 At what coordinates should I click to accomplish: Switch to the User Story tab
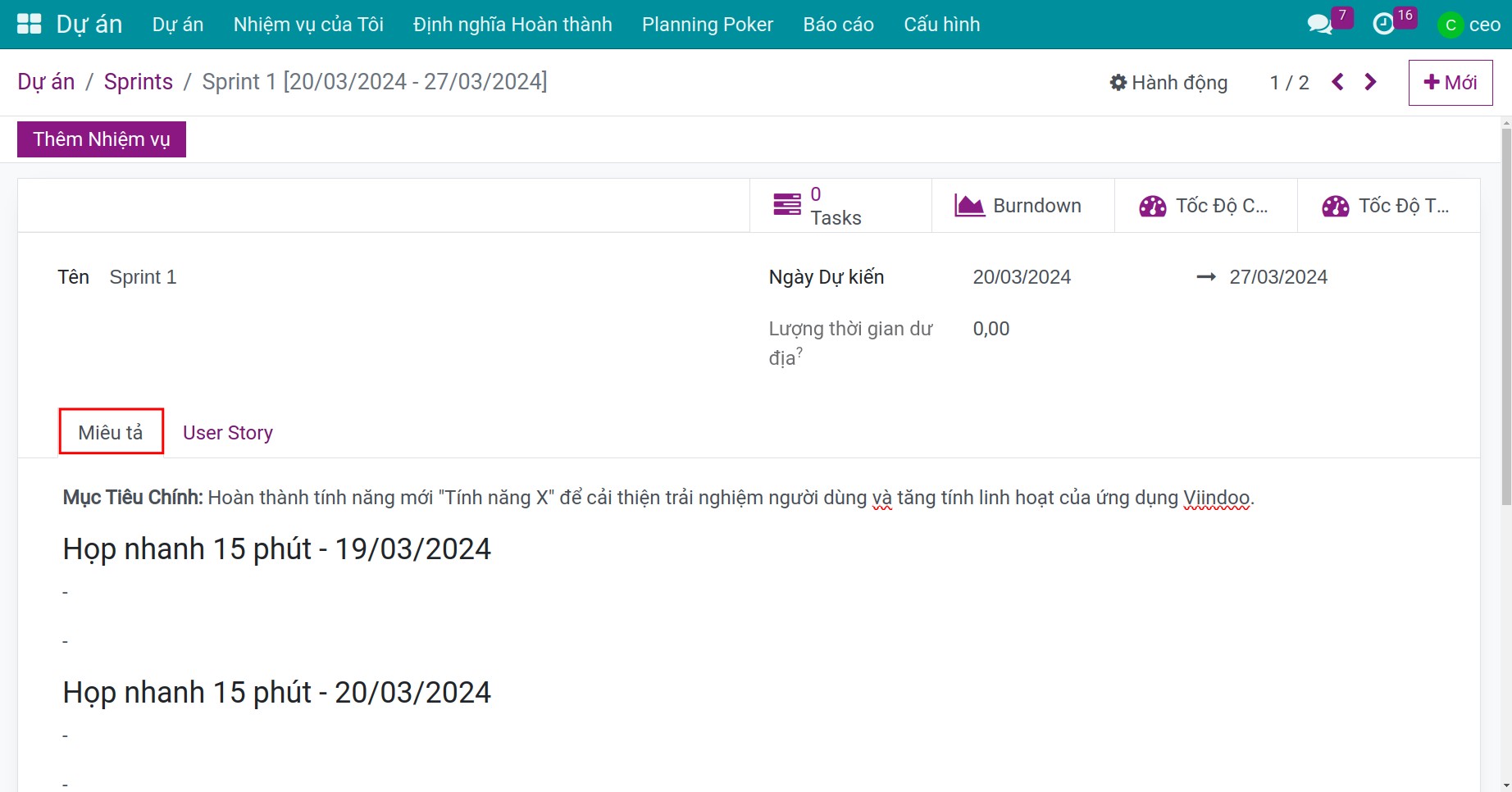click(x=228, y=432)
